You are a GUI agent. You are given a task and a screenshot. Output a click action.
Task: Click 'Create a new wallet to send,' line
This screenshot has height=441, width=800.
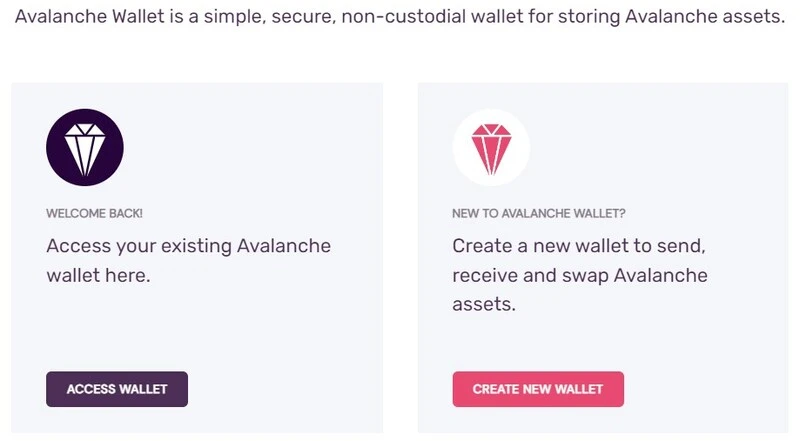(579, 247)
